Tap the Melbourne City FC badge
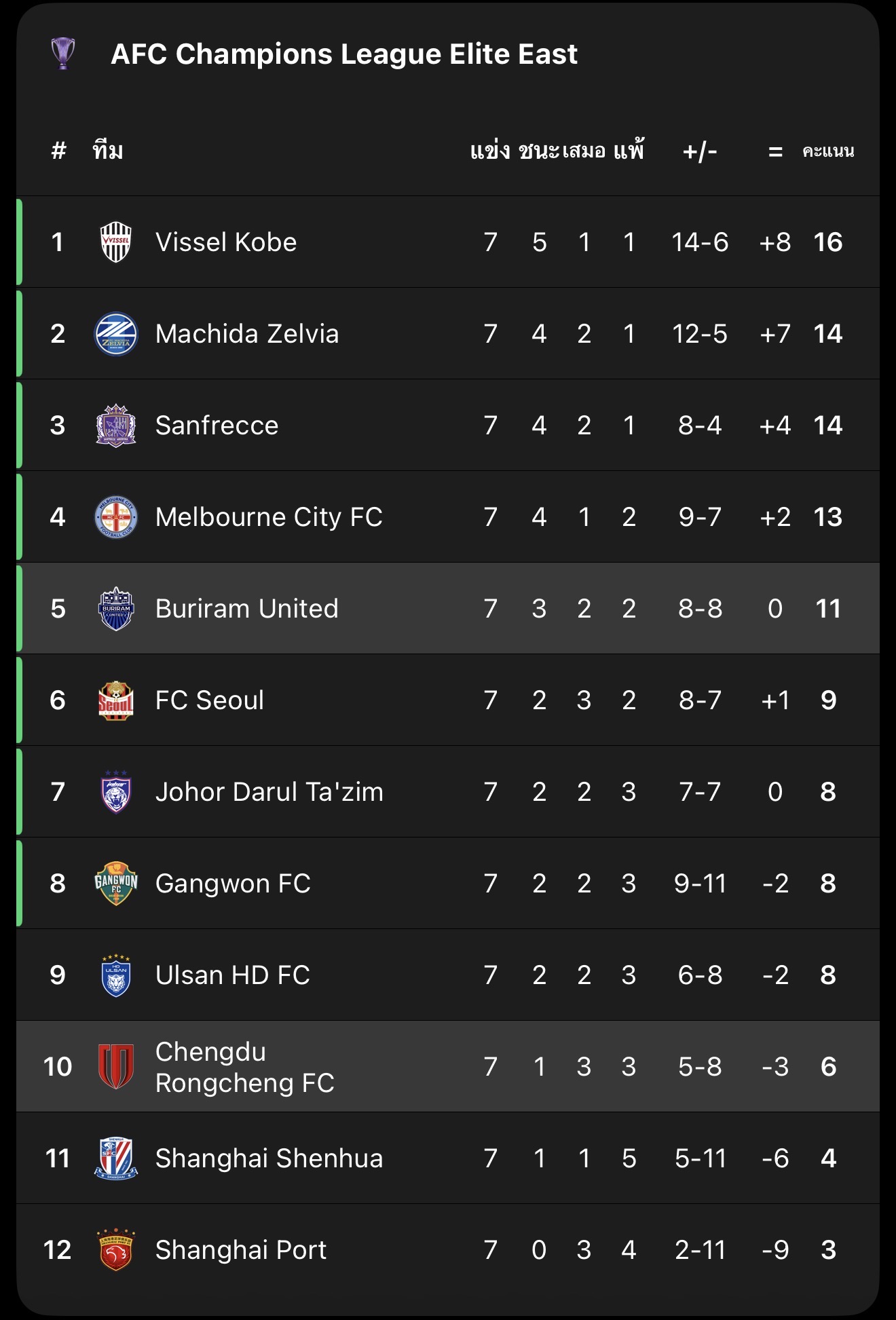The width and height of the screenshot is (896, 1320). (x=116, y=517)
